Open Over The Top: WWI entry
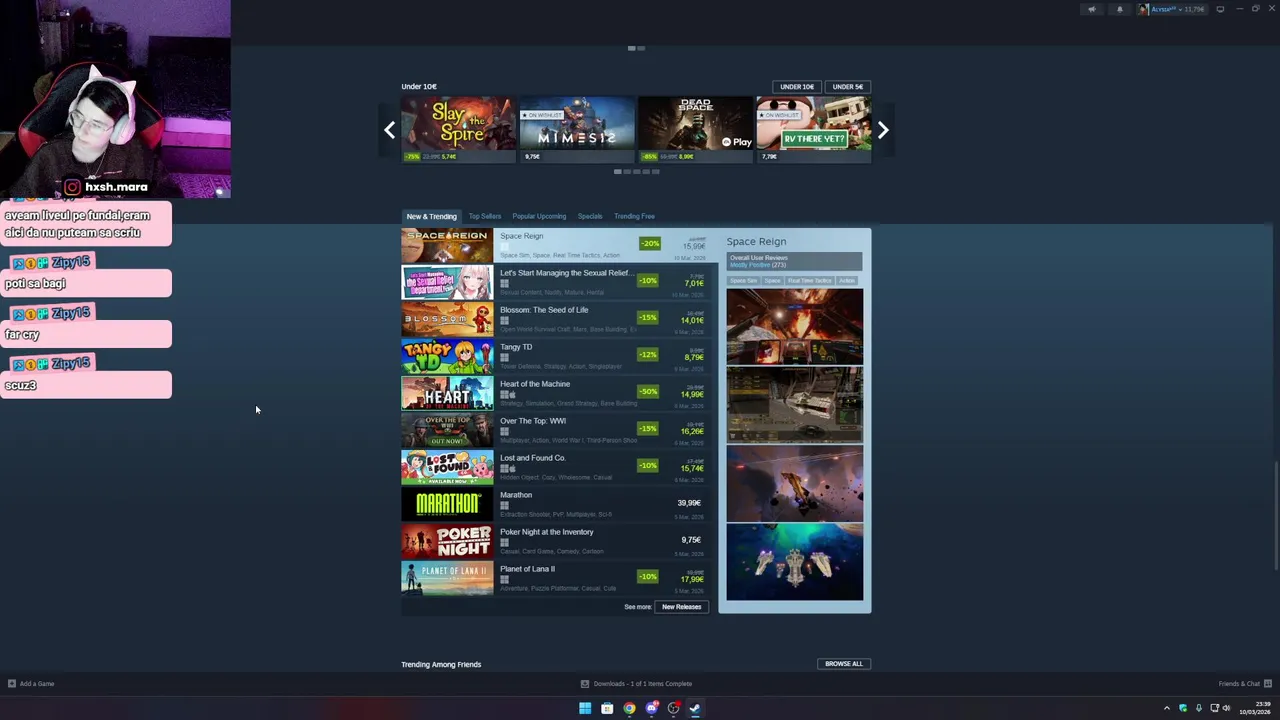The image size is (1280, 720). click(x=557, y=431)
